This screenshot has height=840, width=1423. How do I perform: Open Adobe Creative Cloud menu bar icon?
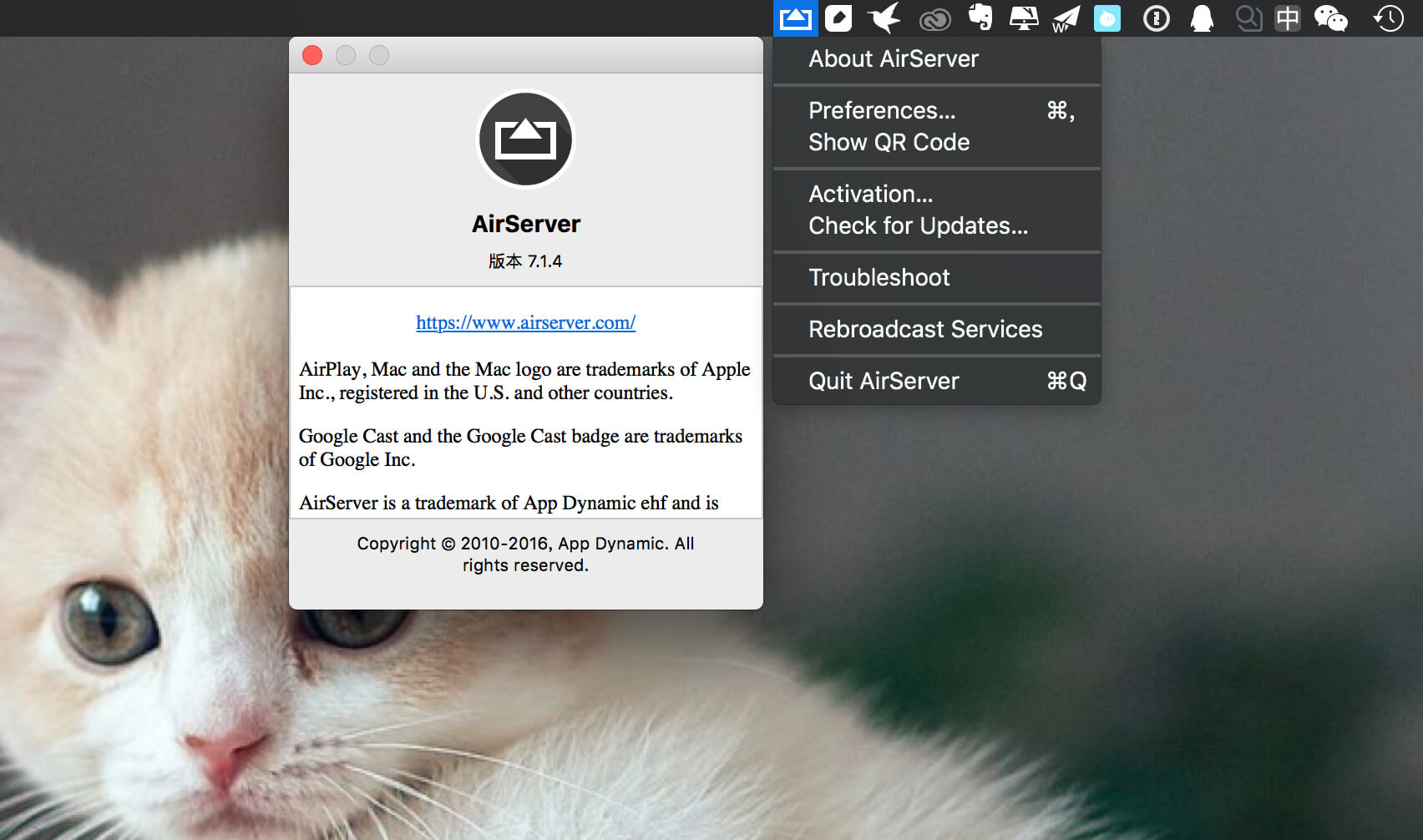pos(934,19)
